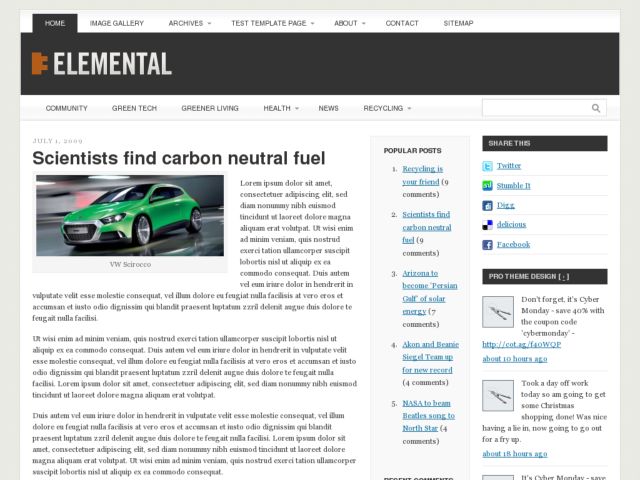Click the Elemental logo icon
Image resolution: width=640 pixels, height=480 pixels.
click(x=40, y=63)
